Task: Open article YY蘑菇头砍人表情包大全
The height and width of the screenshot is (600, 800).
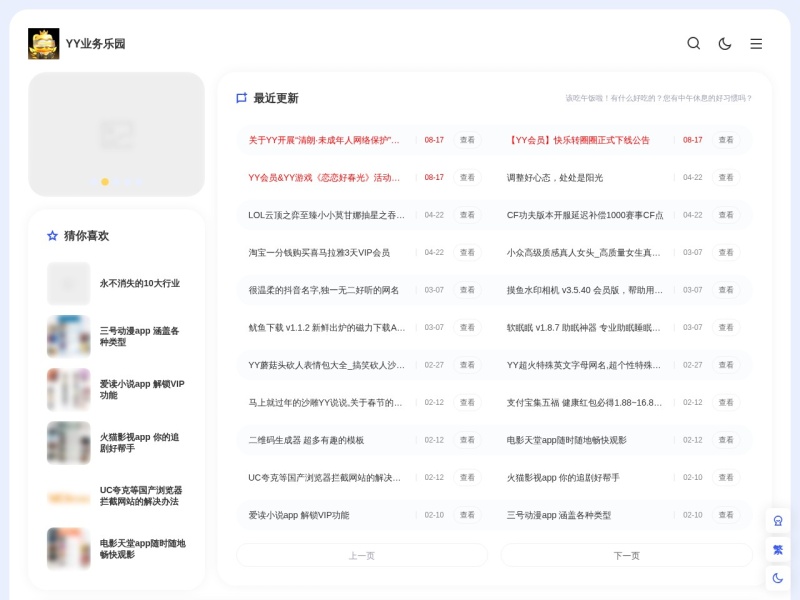Action: [x=327, y=365]
